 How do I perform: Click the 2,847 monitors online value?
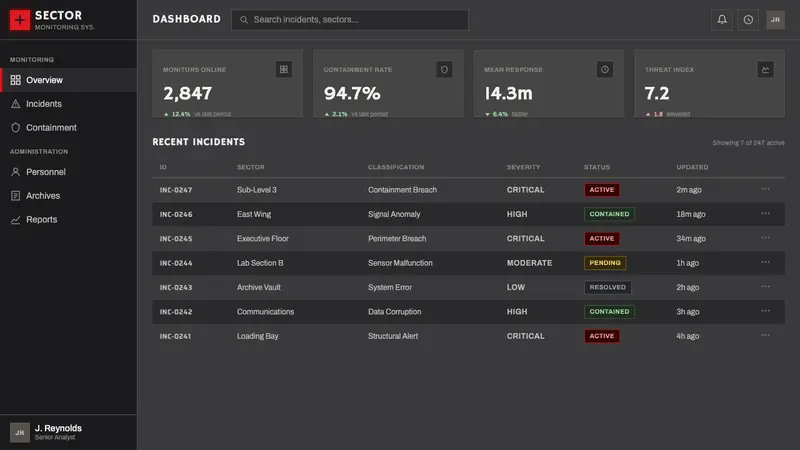(x=187, y=93)
